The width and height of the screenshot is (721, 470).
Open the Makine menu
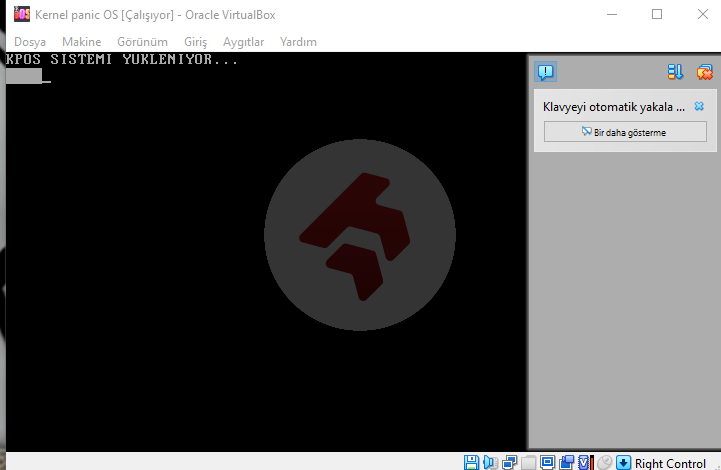click(x=81, y=42)
